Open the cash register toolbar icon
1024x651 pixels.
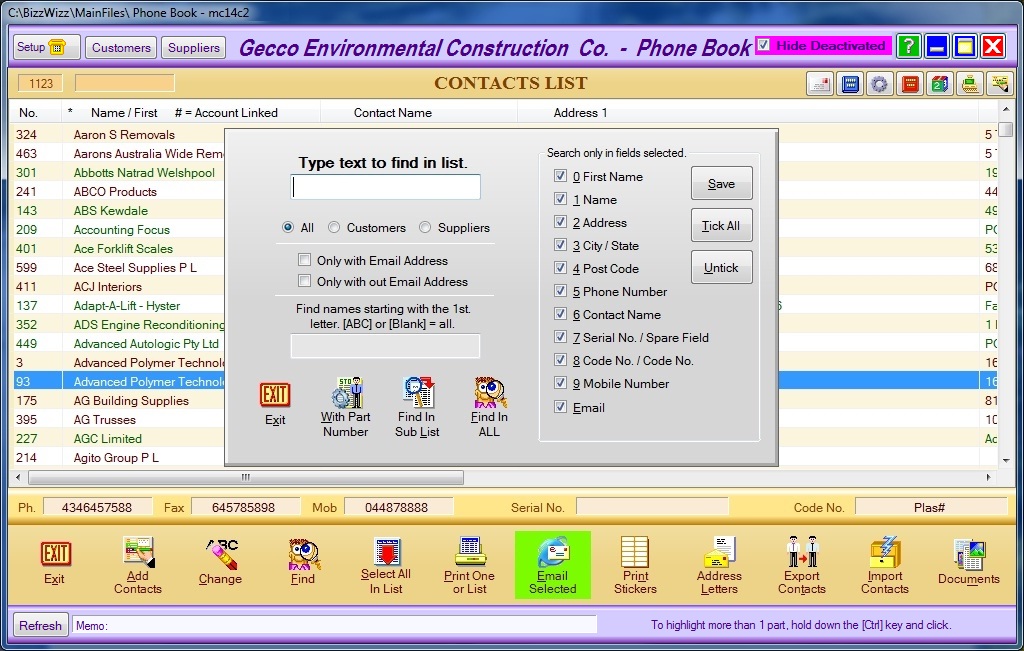[970, 84]
